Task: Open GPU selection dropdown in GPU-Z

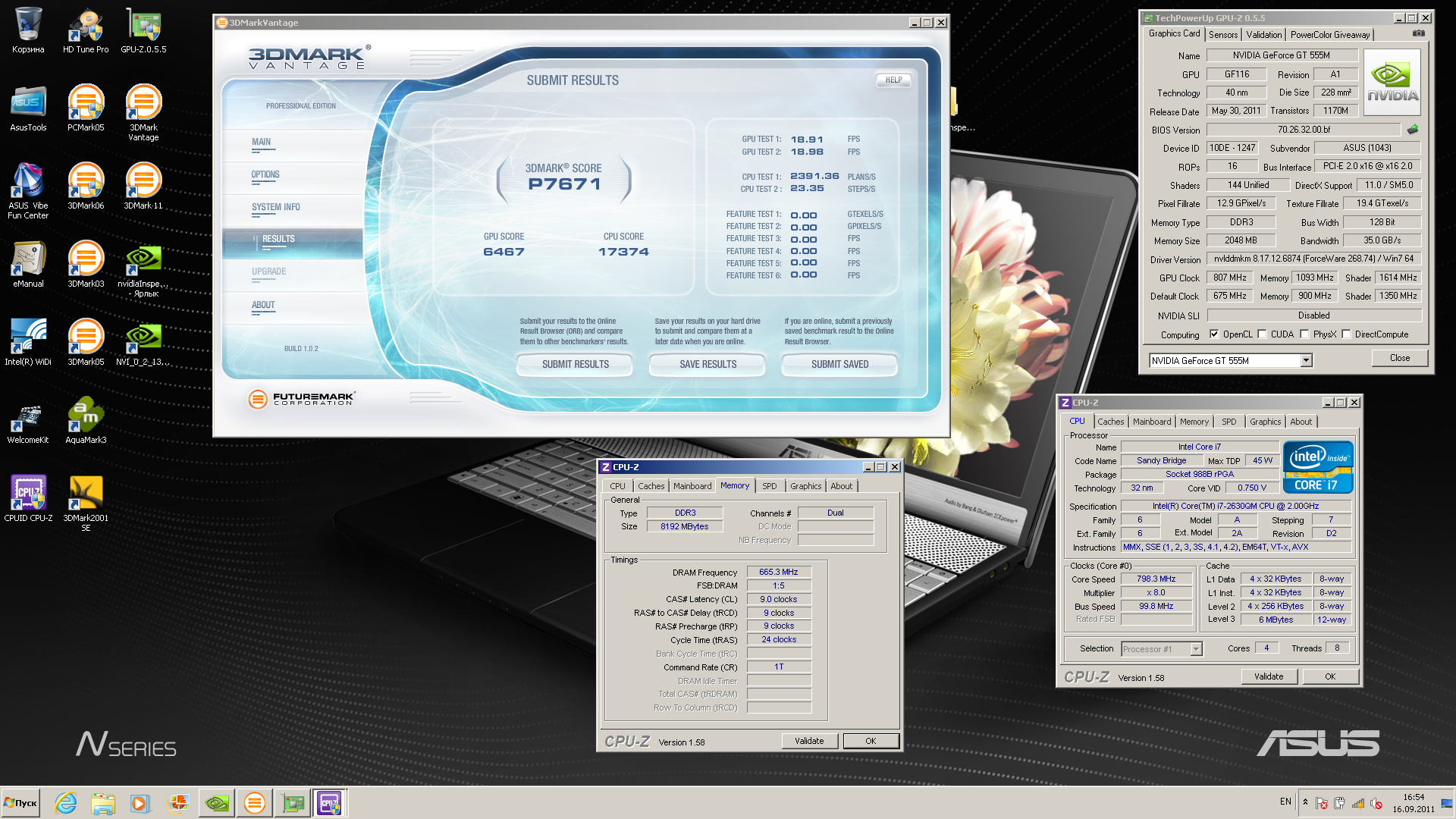Action: [x=1306, y=361]
